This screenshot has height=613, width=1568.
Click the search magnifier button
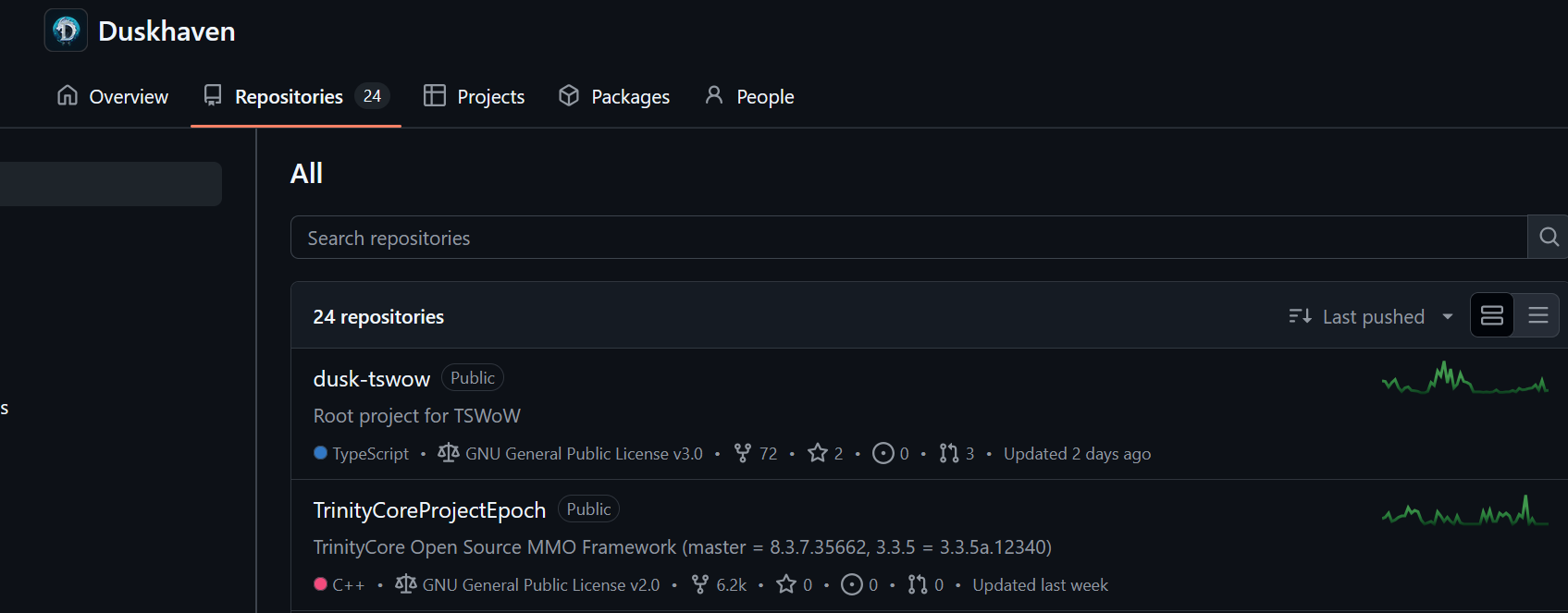coord(1549,238)
